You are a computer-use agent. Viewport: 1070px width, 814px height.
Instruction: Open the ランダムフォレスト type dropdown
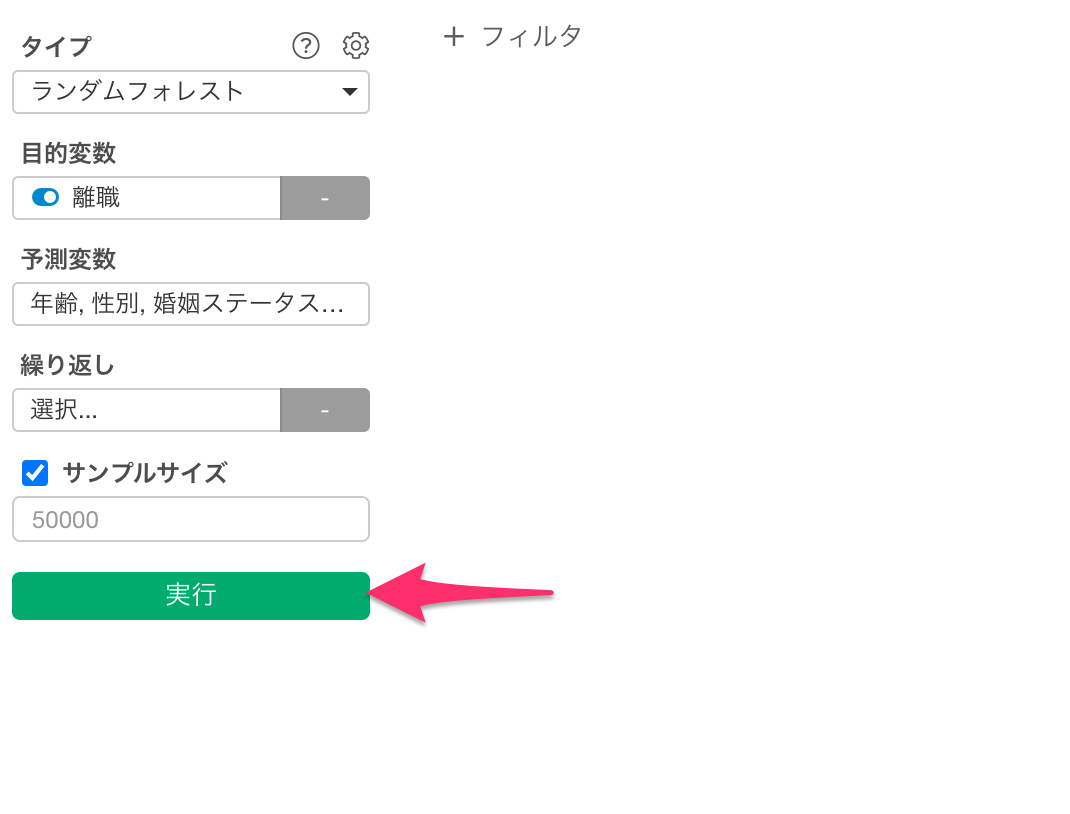tap(191, 91)
